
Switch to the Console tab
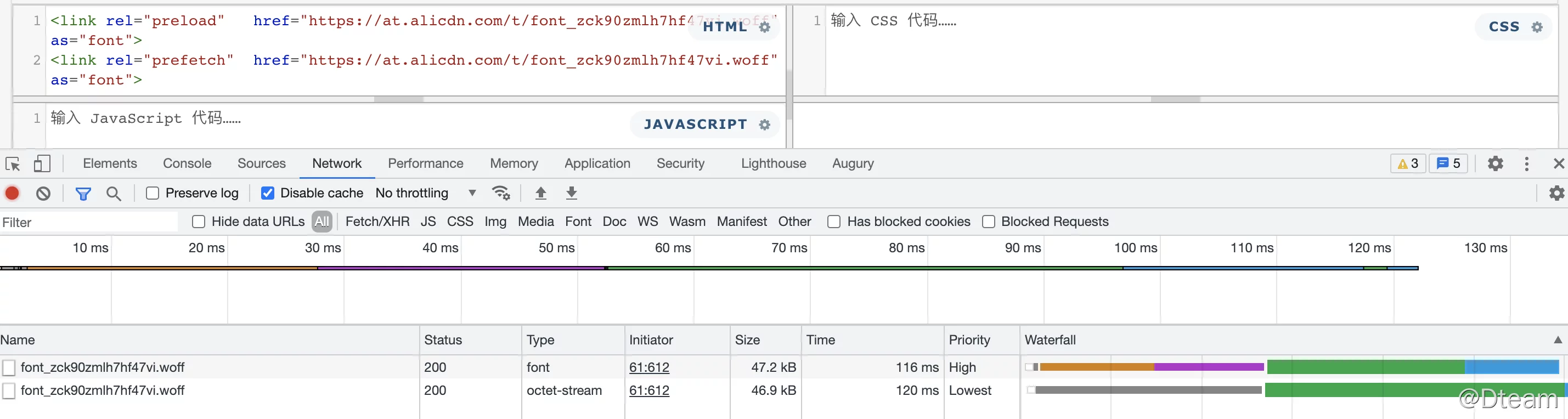(x=187, y=163)
